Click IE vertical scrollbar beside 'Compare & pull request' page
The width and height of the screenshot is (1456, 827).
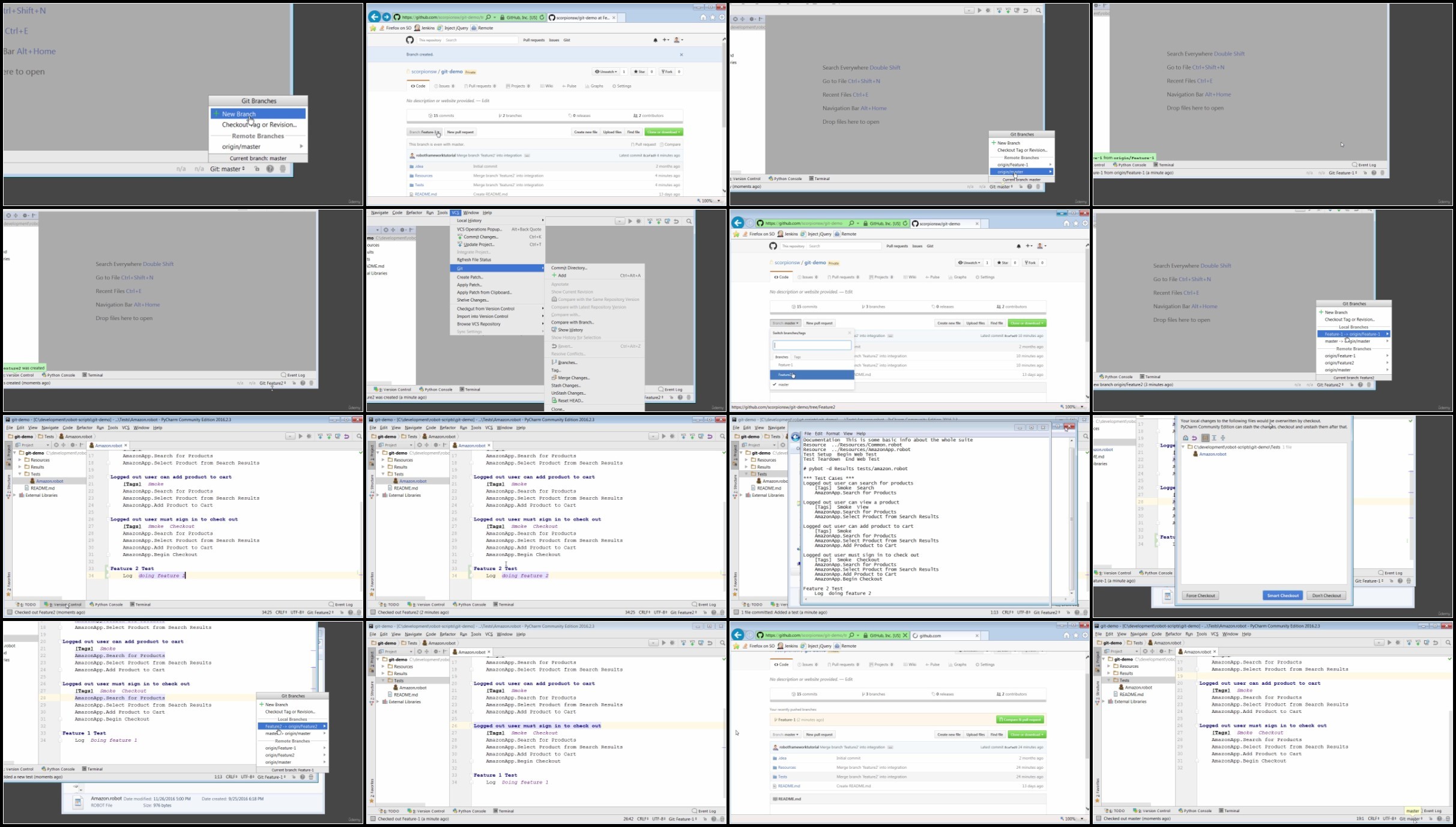click(1086, 734)
